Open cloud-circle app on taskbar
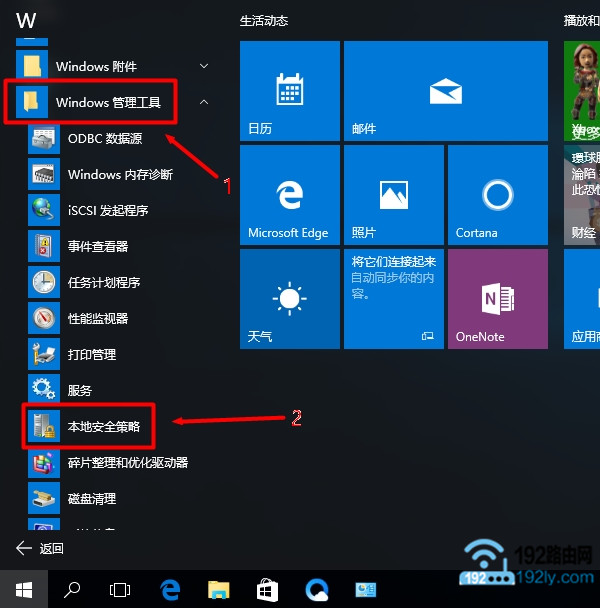600x608 pixels. tap(317, 590)
